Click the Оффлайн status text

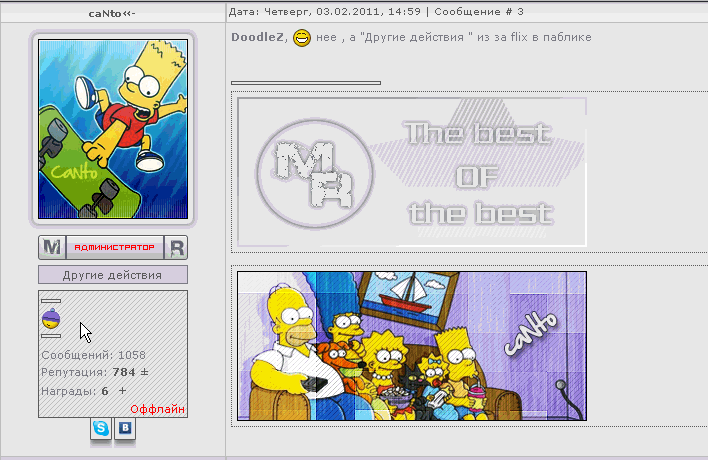coord(158,409)
